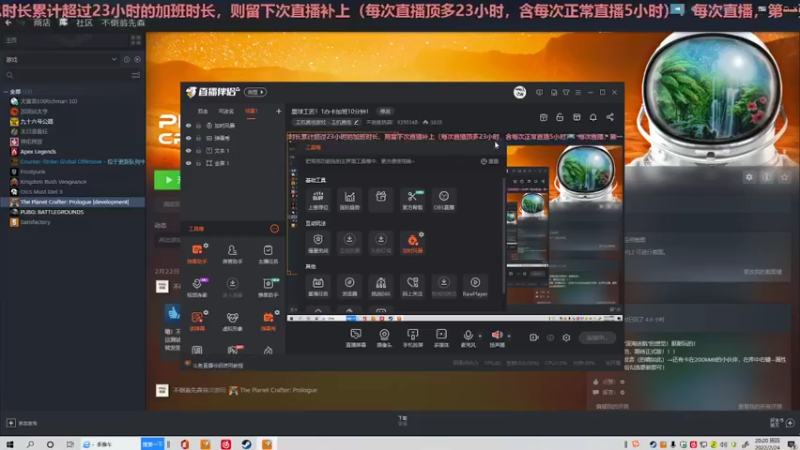Open 主播任务 in left toolbox
This screenshot has width=800, height=450.
(268, 254)
